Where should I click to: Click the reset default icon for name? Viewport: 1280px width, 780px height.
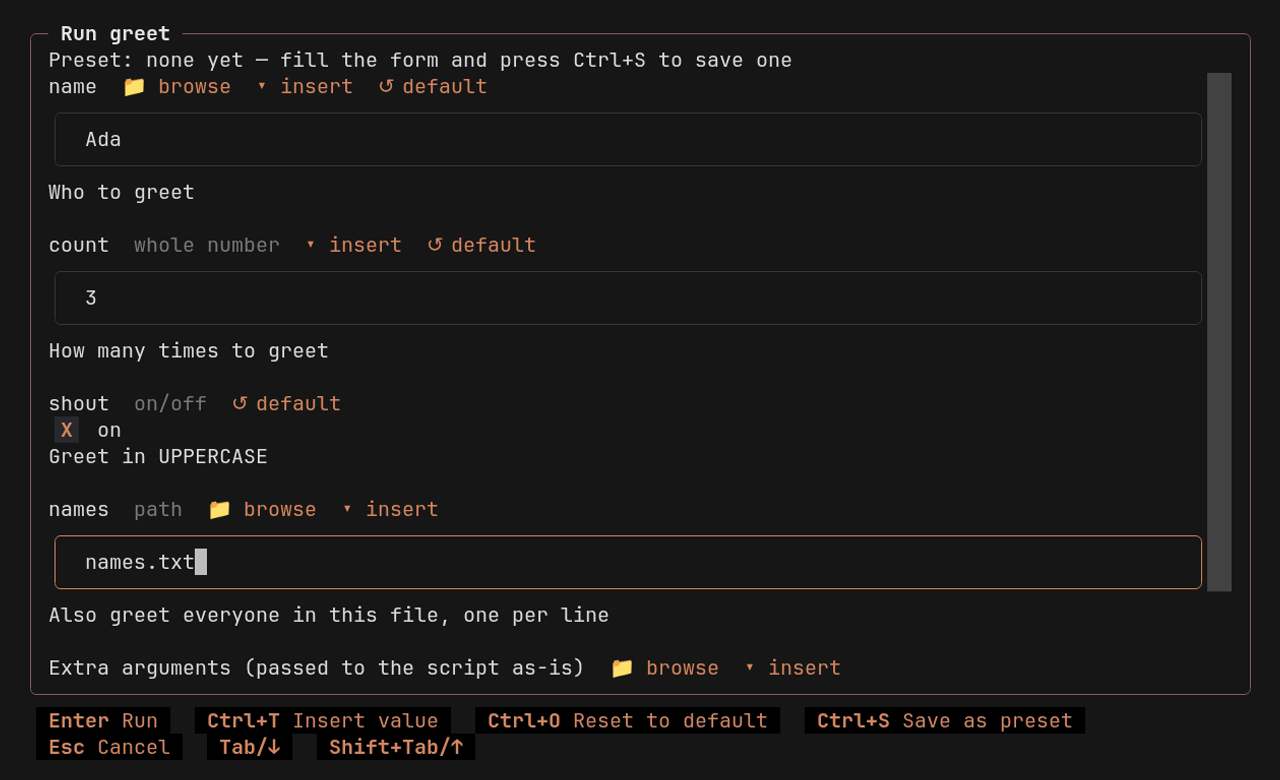click(x=386, y=87)
